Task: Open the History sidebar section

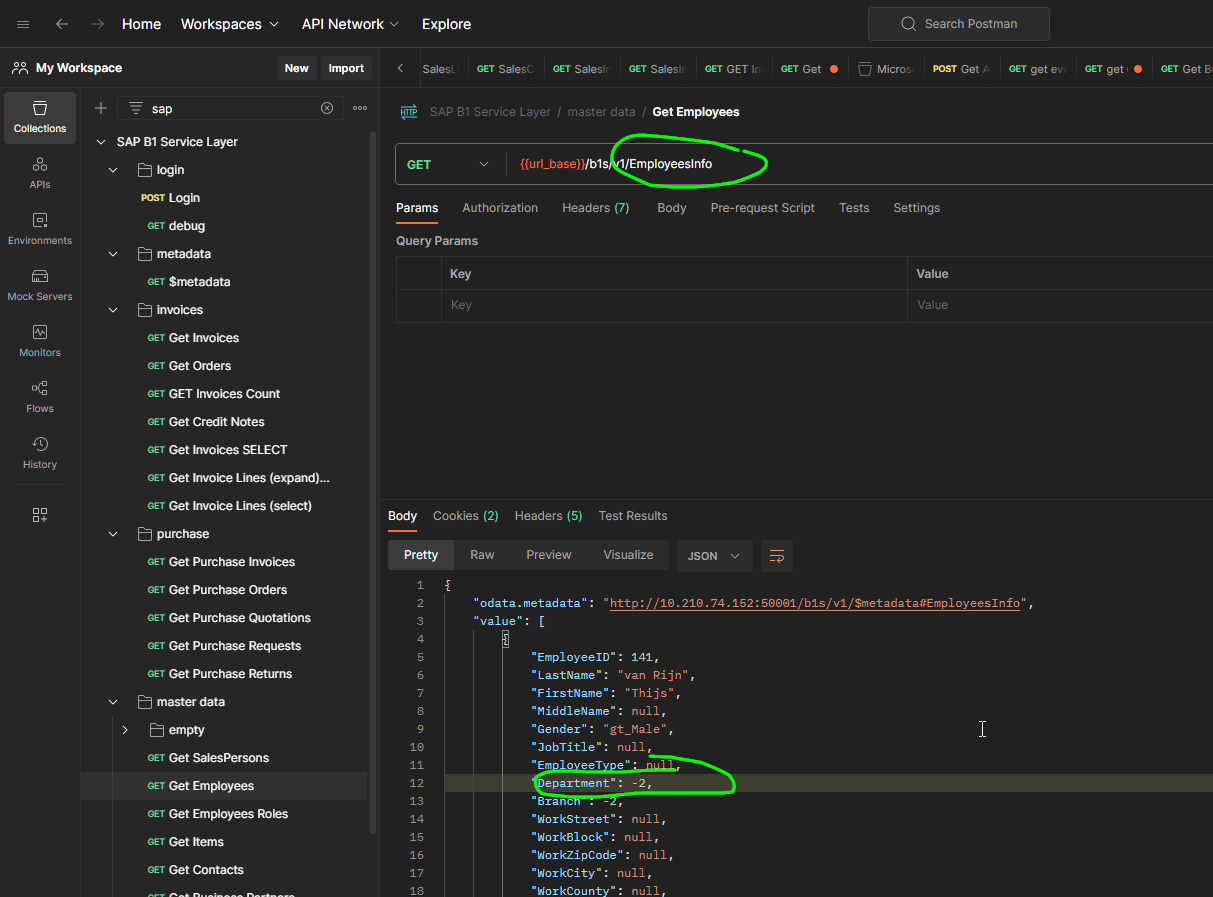Action: [x=40, y=453]
